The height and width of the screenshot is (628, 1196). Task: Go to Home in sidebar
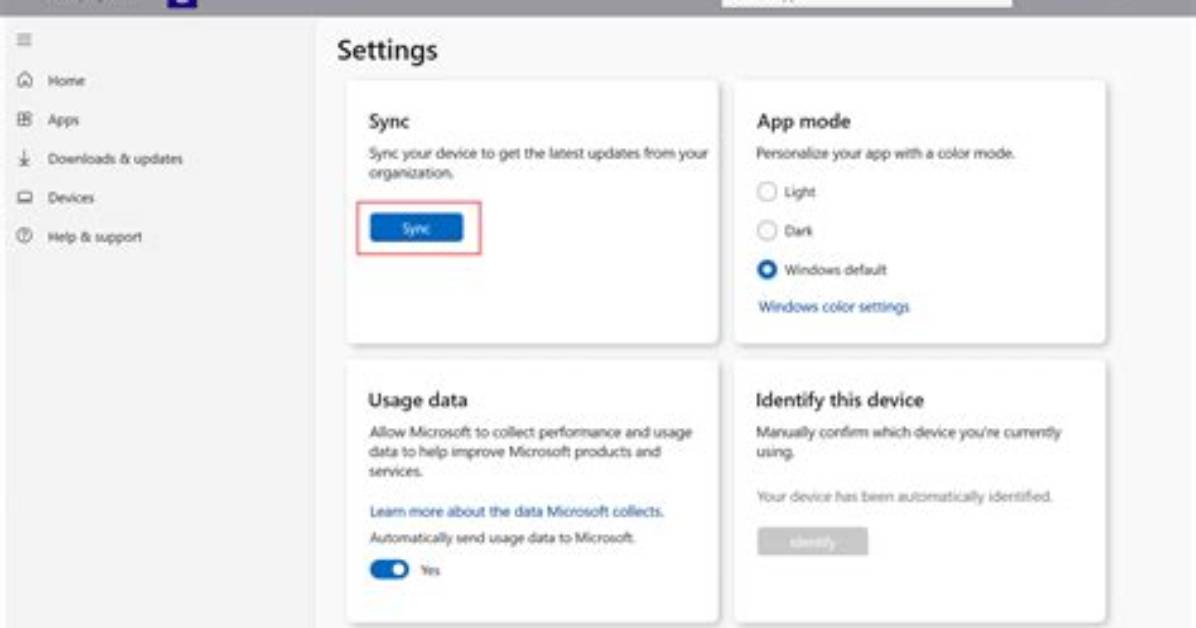pos(66,80)
